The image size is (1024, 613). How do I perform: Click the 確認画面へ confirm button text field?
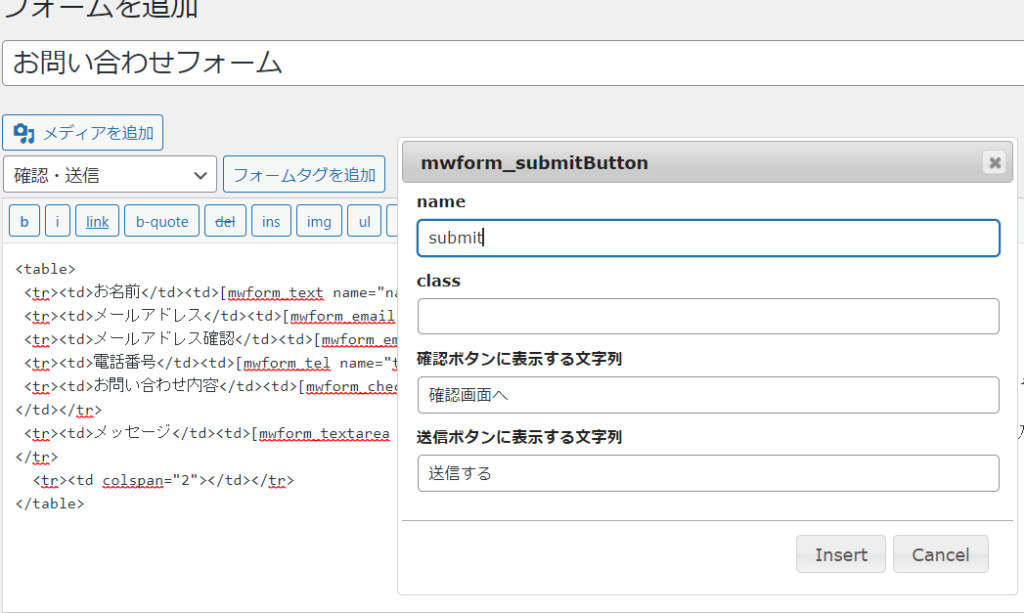[709, 394]
